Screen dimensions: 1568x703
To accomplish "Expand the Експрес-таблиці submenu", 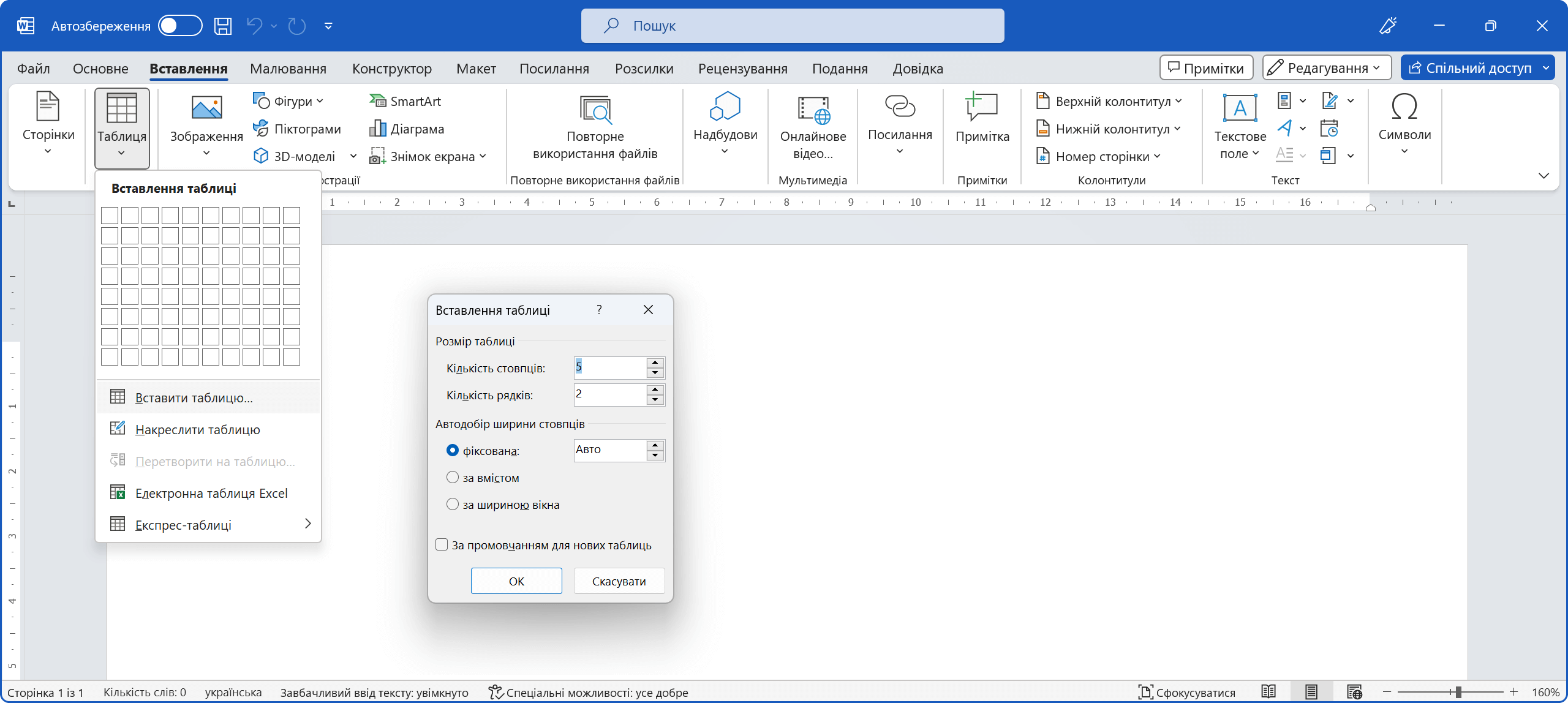I will click(208, 525).
